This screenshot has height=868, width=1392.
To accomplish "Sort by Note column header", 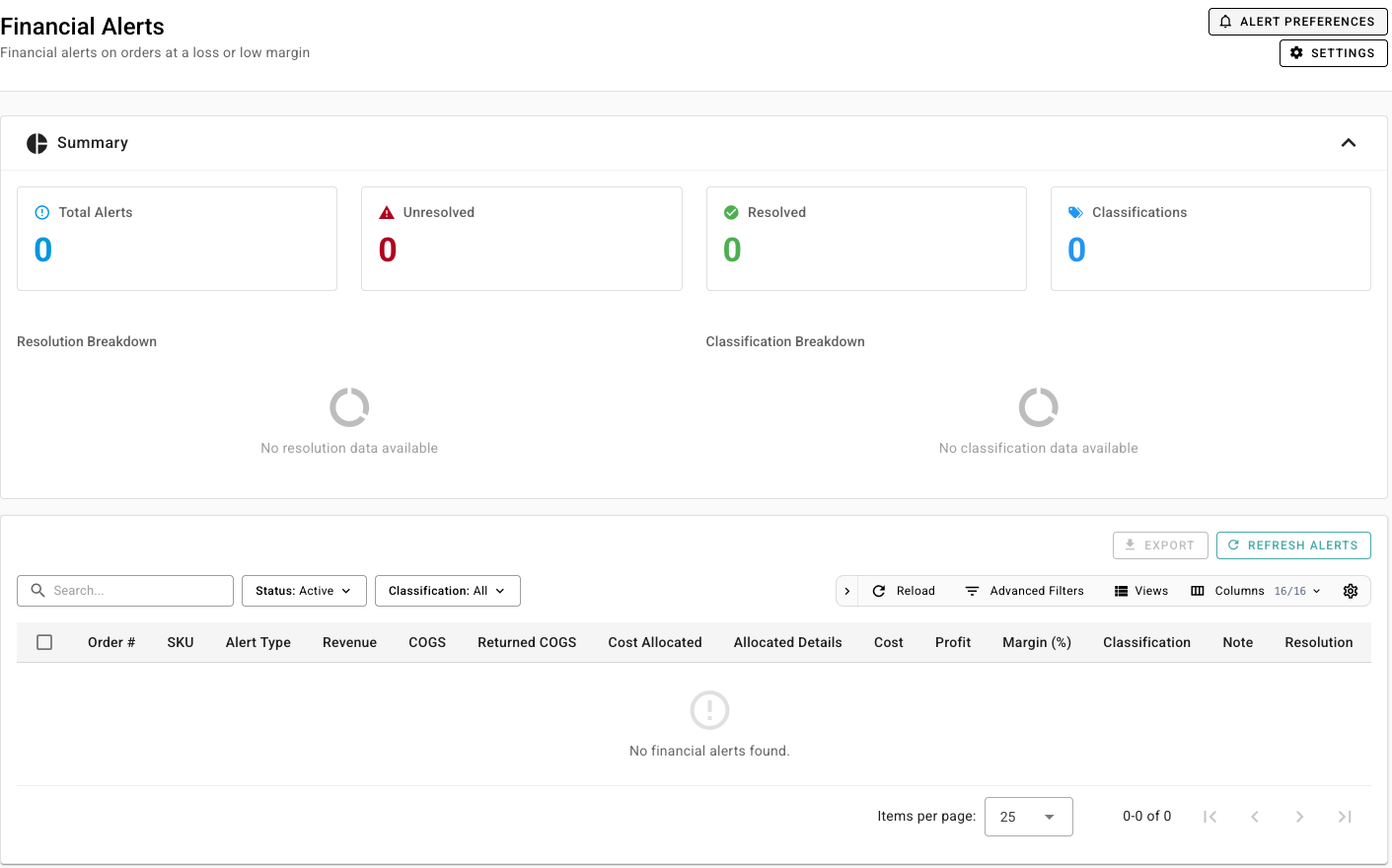I will 1238,642.
